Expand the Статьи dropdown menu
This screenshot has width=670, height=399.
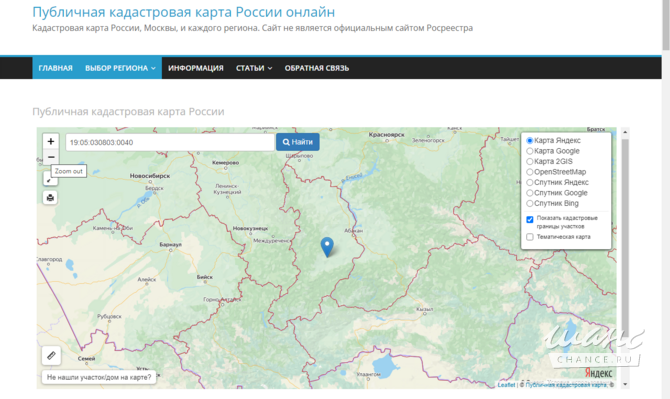[x=254, y=68]
